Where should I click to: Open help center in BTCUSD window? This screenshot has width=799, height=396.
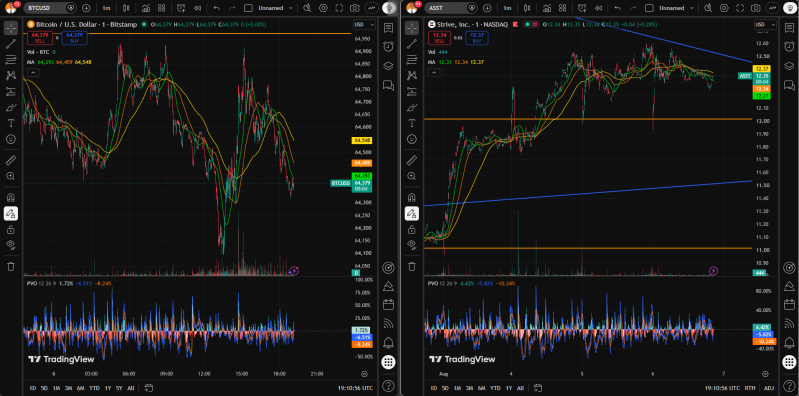pos(388,385)
